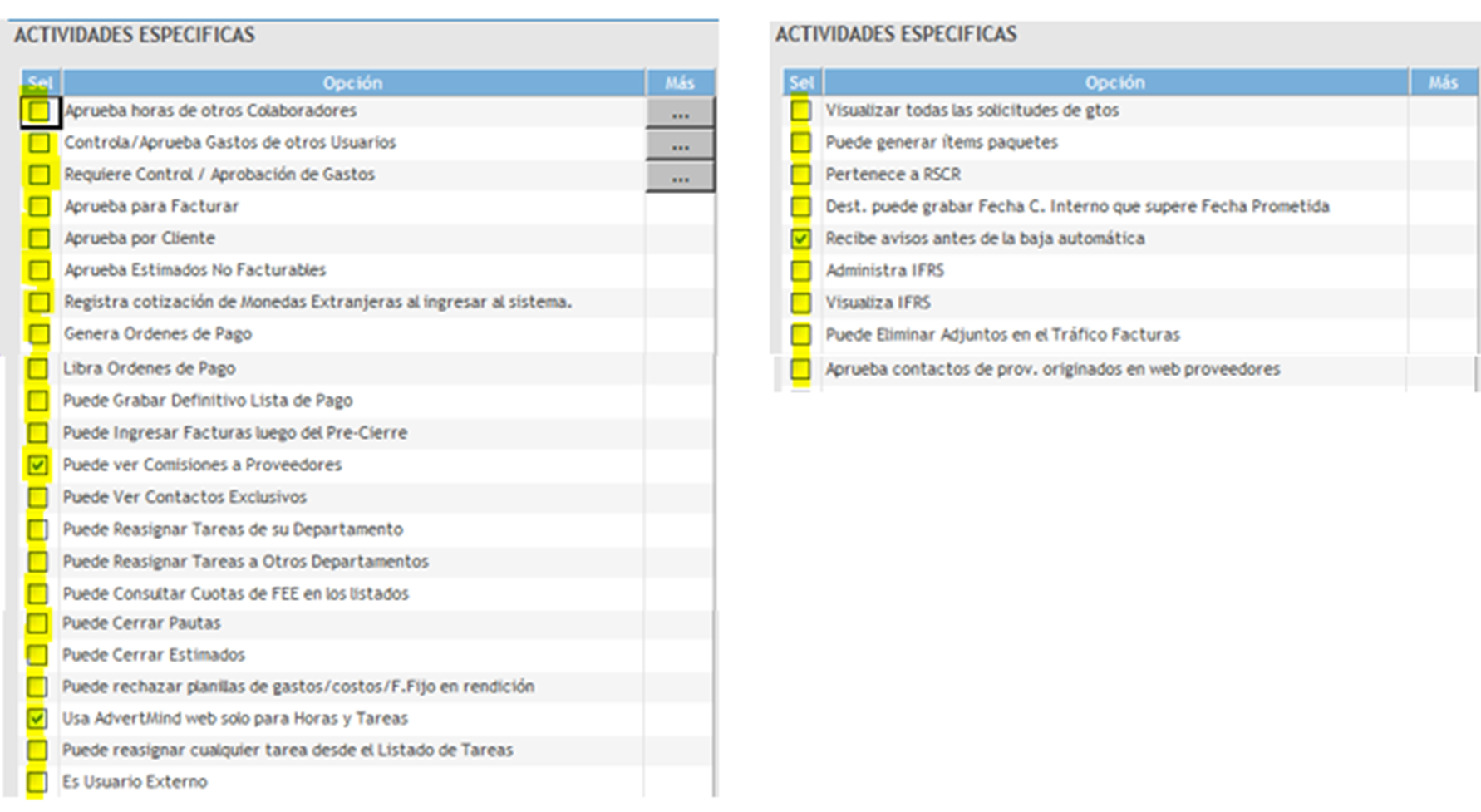Click 'Opción' column header in left table
Screen dimensions: 1481x812
tap(353, 82)
